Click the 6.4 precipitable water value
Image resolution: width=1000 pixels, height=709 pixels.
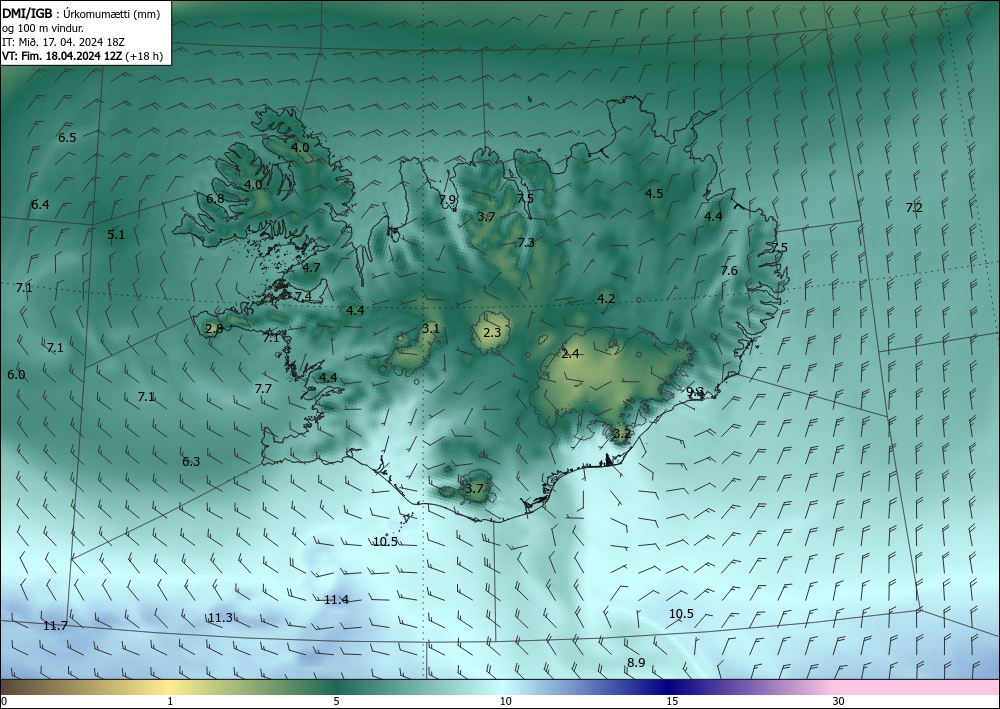(x=40, y=205)
